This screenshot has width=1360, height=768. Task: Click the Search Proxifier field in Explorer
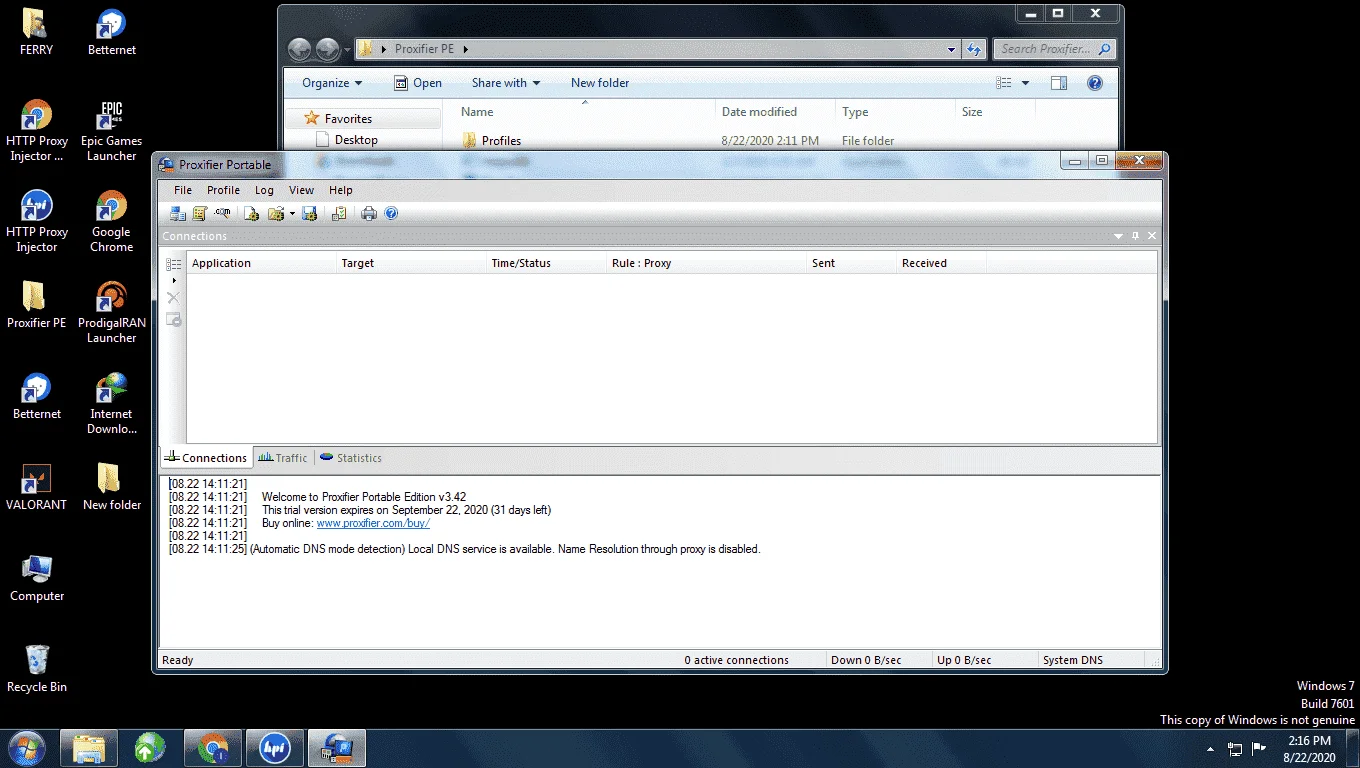point(1054,49)
